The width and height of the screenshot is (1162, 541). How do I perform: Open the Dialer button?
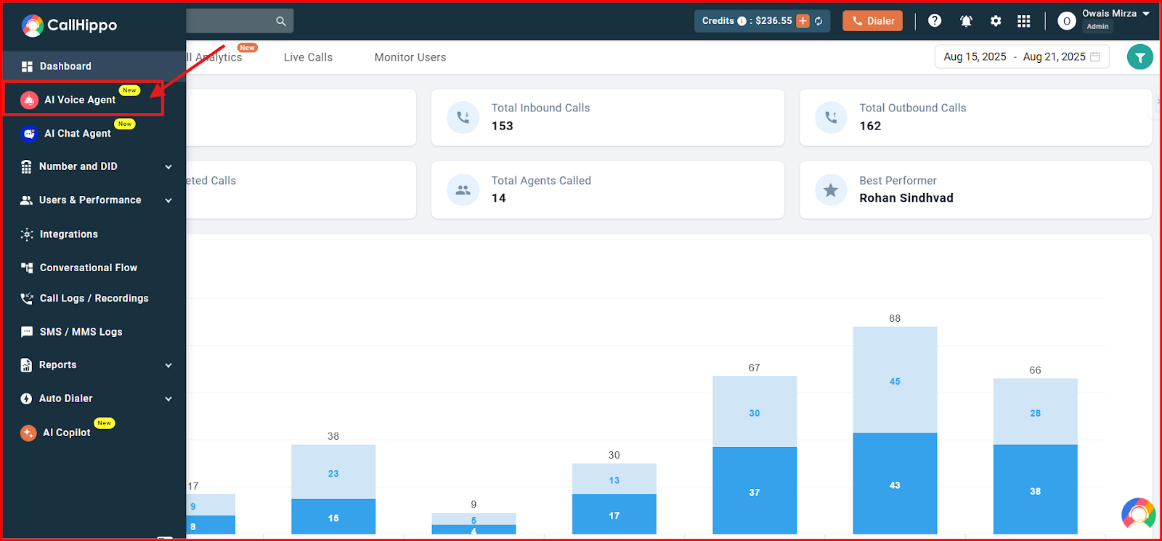point(872,21)
